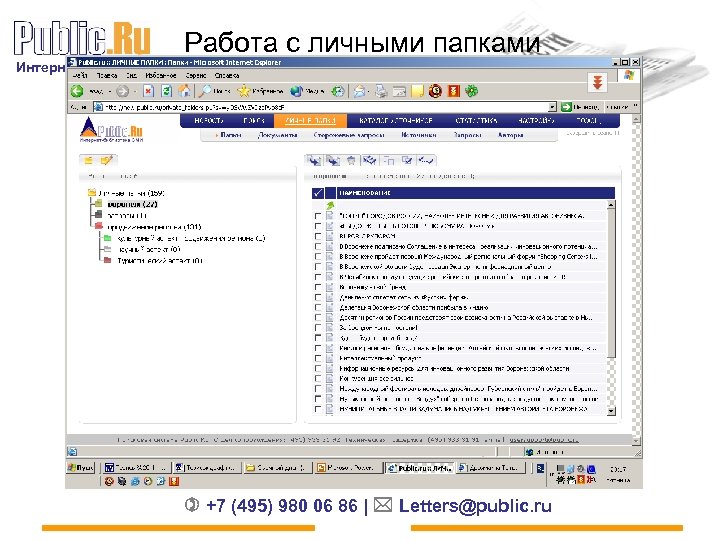Switch to the НОВОСТИ site tab

point(209,121)
